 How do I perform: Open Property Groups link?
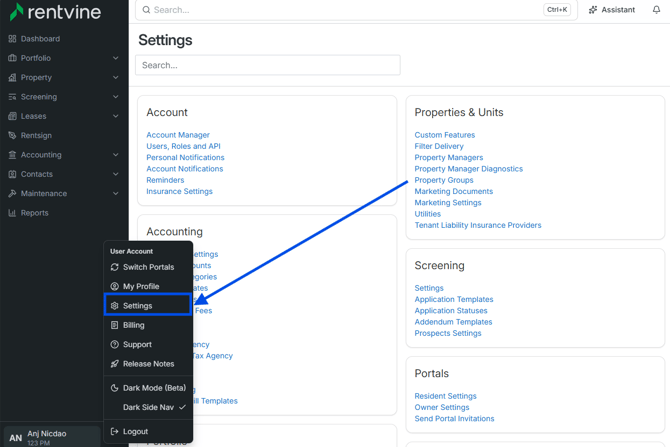point(444,180)
